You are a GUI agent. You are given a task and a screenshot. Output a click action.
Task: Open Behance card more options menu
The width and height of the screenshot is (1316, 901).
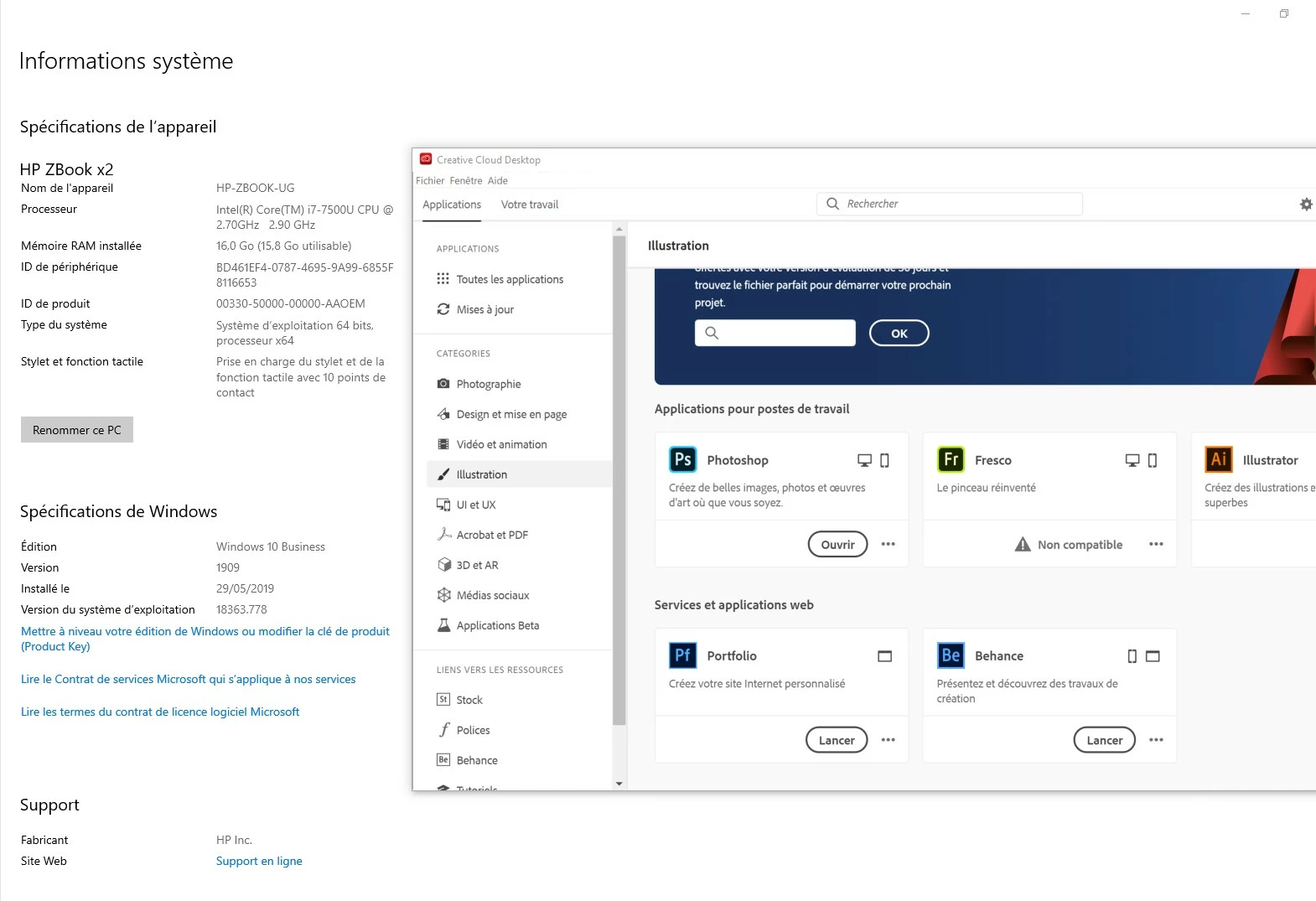tap(1156, 740)
